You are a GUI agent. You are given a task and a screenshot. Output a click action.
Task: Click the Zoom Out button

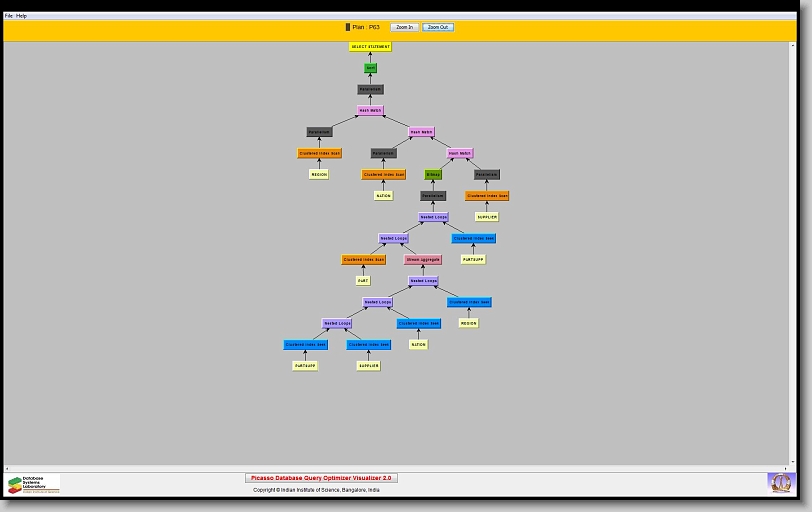click(438, 27)
